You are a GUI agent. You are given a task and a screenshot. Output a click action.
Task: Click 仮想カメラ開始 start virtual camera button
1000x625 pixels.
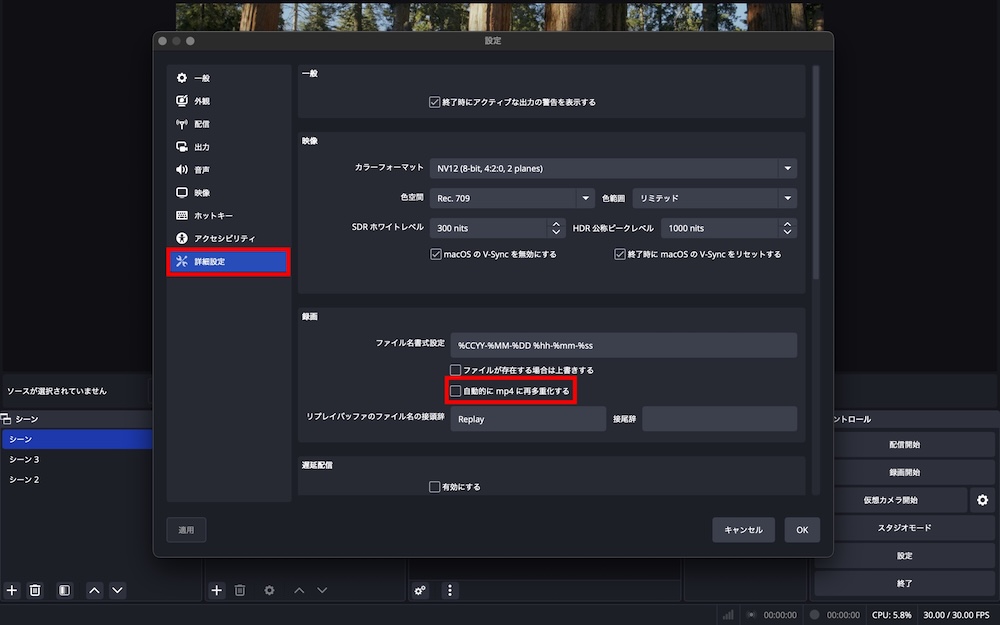[891, 500]
